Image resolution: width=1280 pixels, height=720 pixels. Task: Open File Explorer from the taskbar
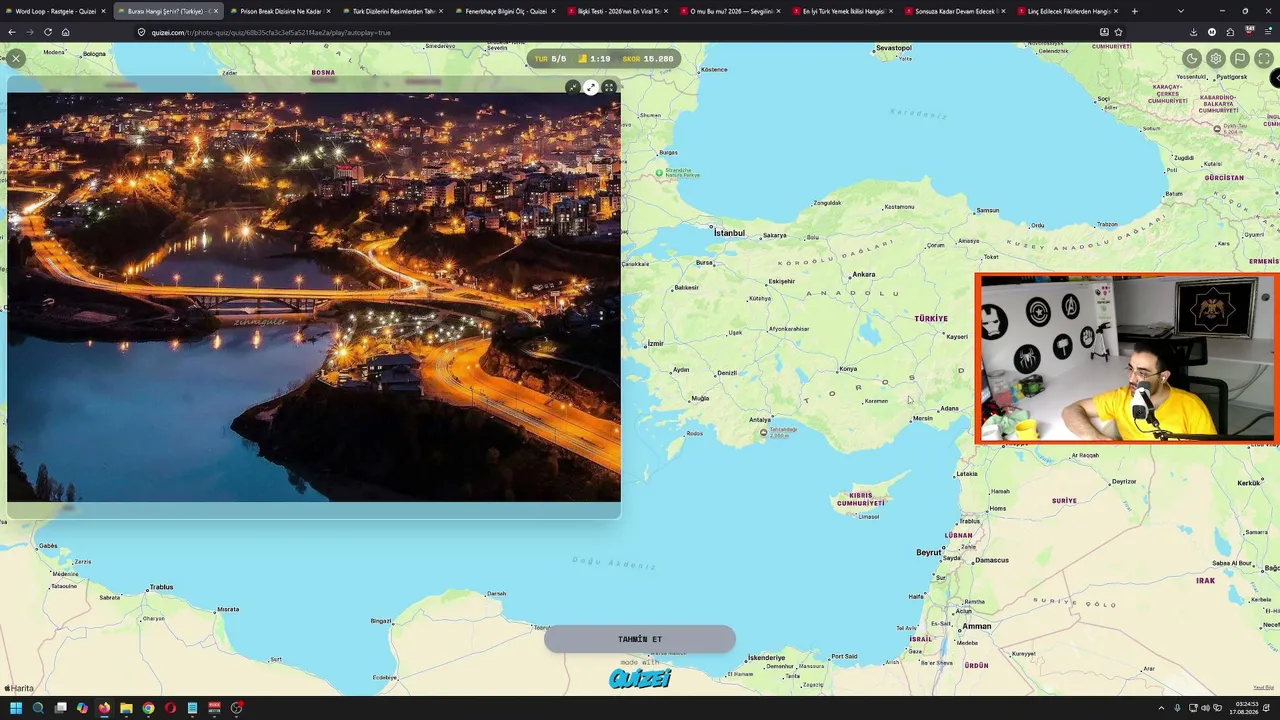coord(126,708)
